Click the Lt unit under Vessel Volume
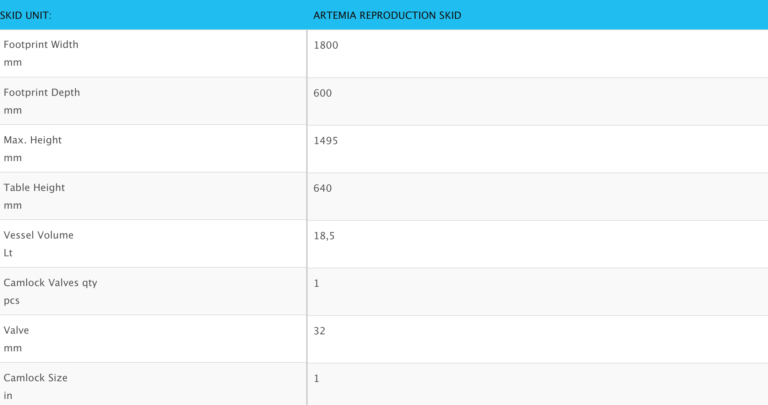This screenshot has width=768, height=405. [9, 253]
